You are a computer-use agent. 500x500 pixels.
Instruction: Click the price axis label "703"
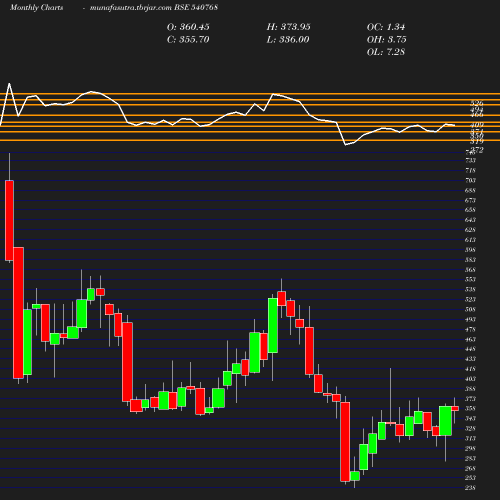(x=470, y=181)
